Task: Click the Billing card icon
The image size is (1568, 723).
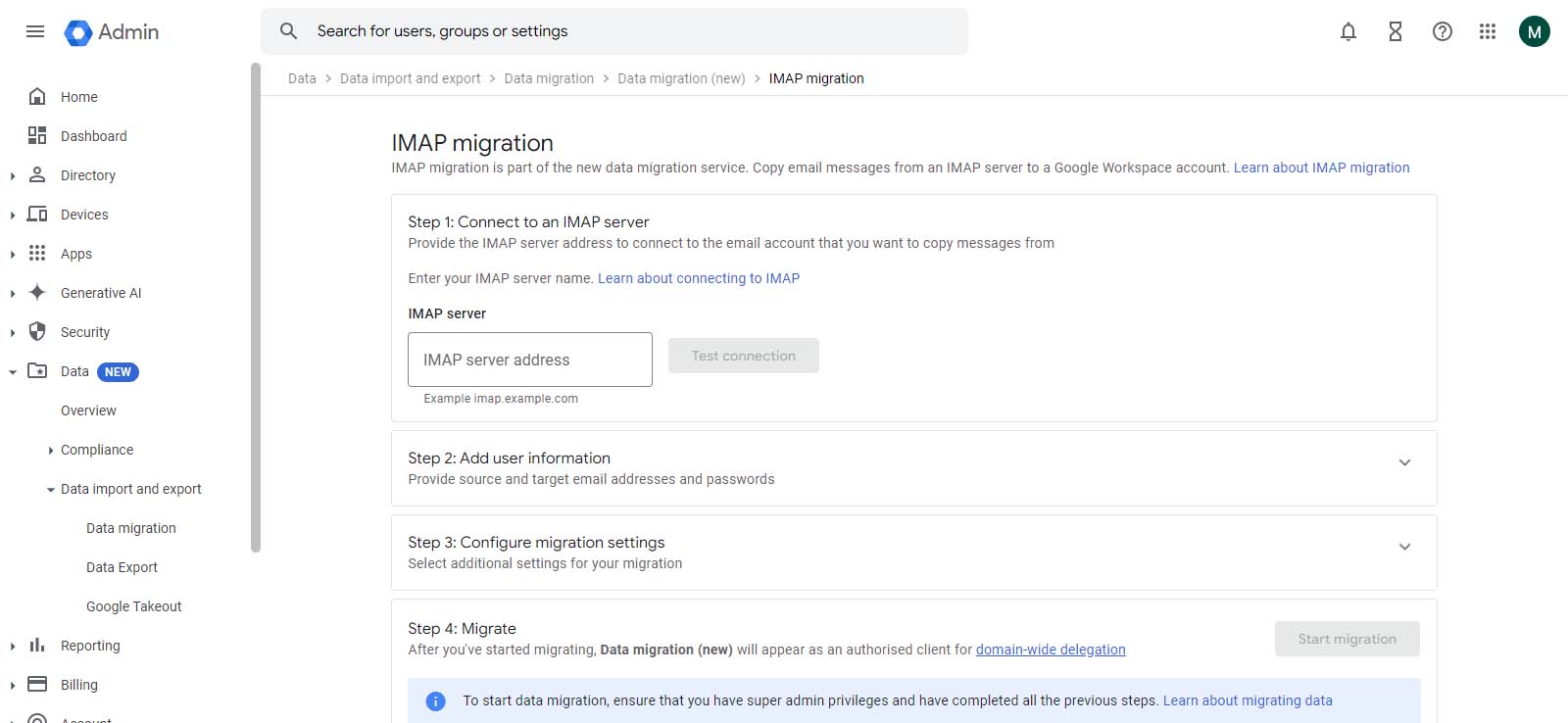Action: [37, 684]
